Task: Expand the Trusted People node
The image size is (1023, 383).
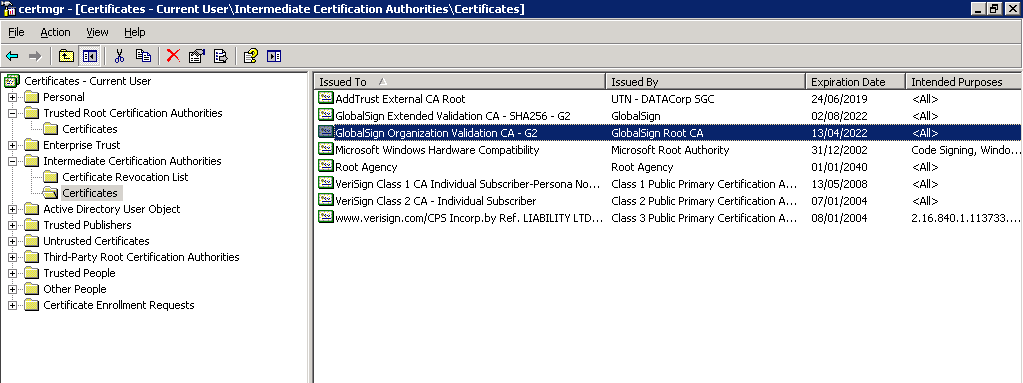Action: pos(12,273)
